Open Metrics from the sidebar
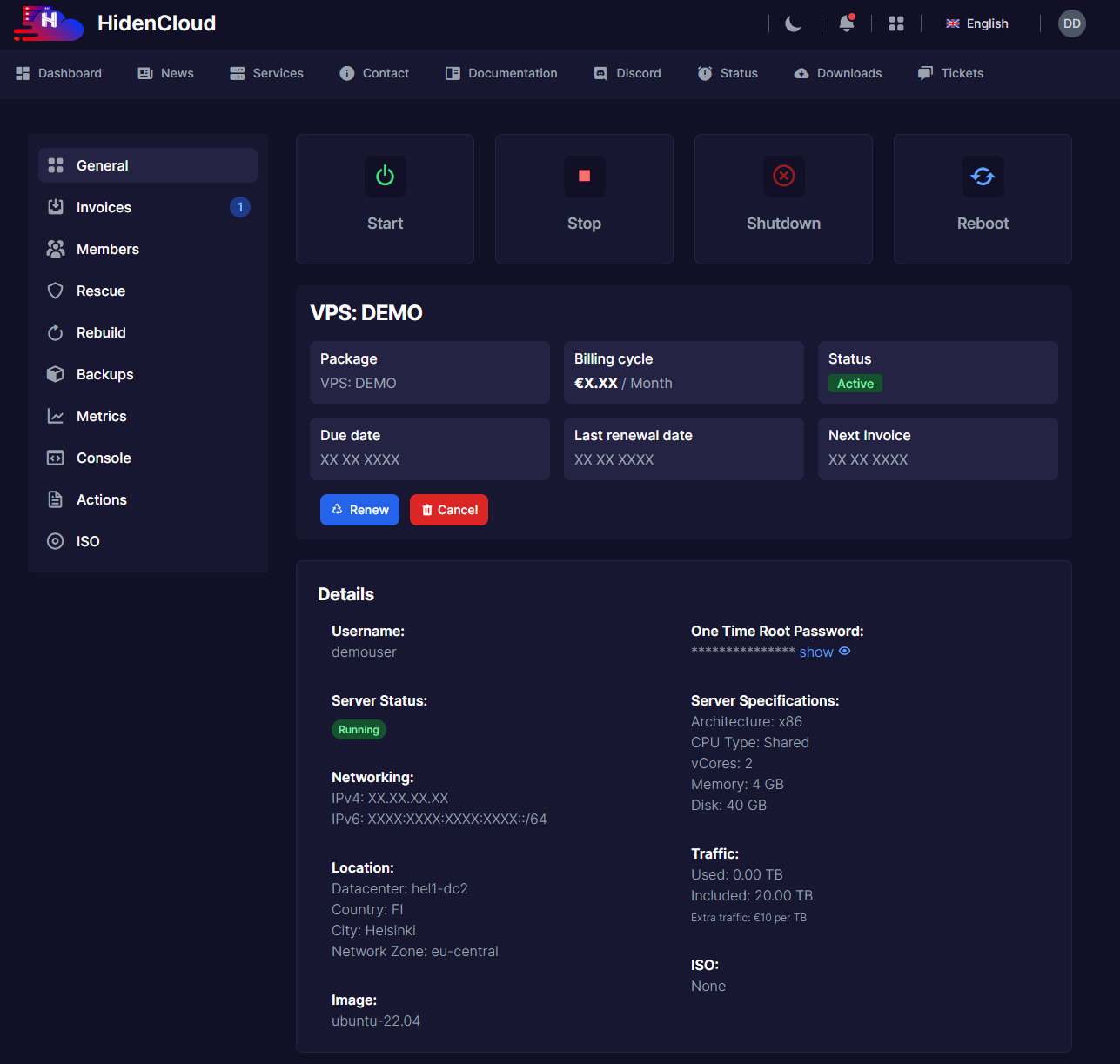Image resolution: width=1120 pixels, height=1064 pixels. pos(101,416)
